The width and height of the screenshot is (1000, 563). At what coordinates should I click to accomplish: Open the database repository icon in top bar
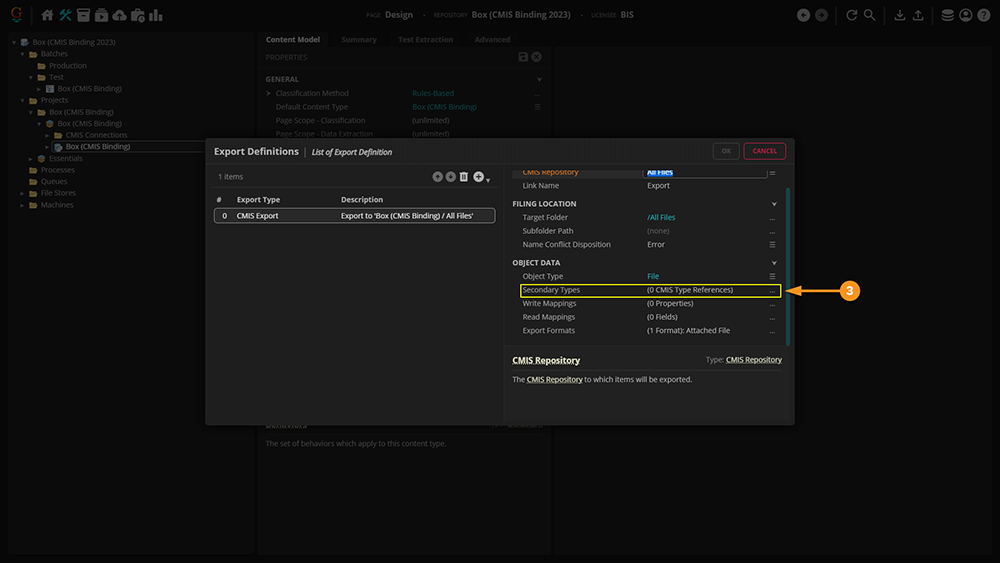pyautogui.click(x=947, y=15)
